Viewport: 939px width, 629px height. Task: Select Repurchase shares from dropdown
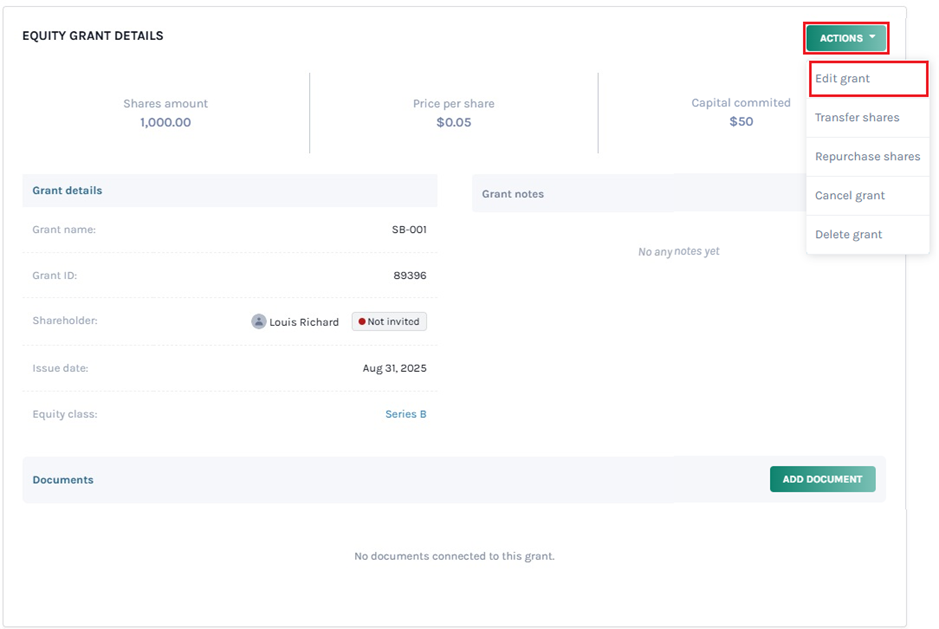point(867,156)
